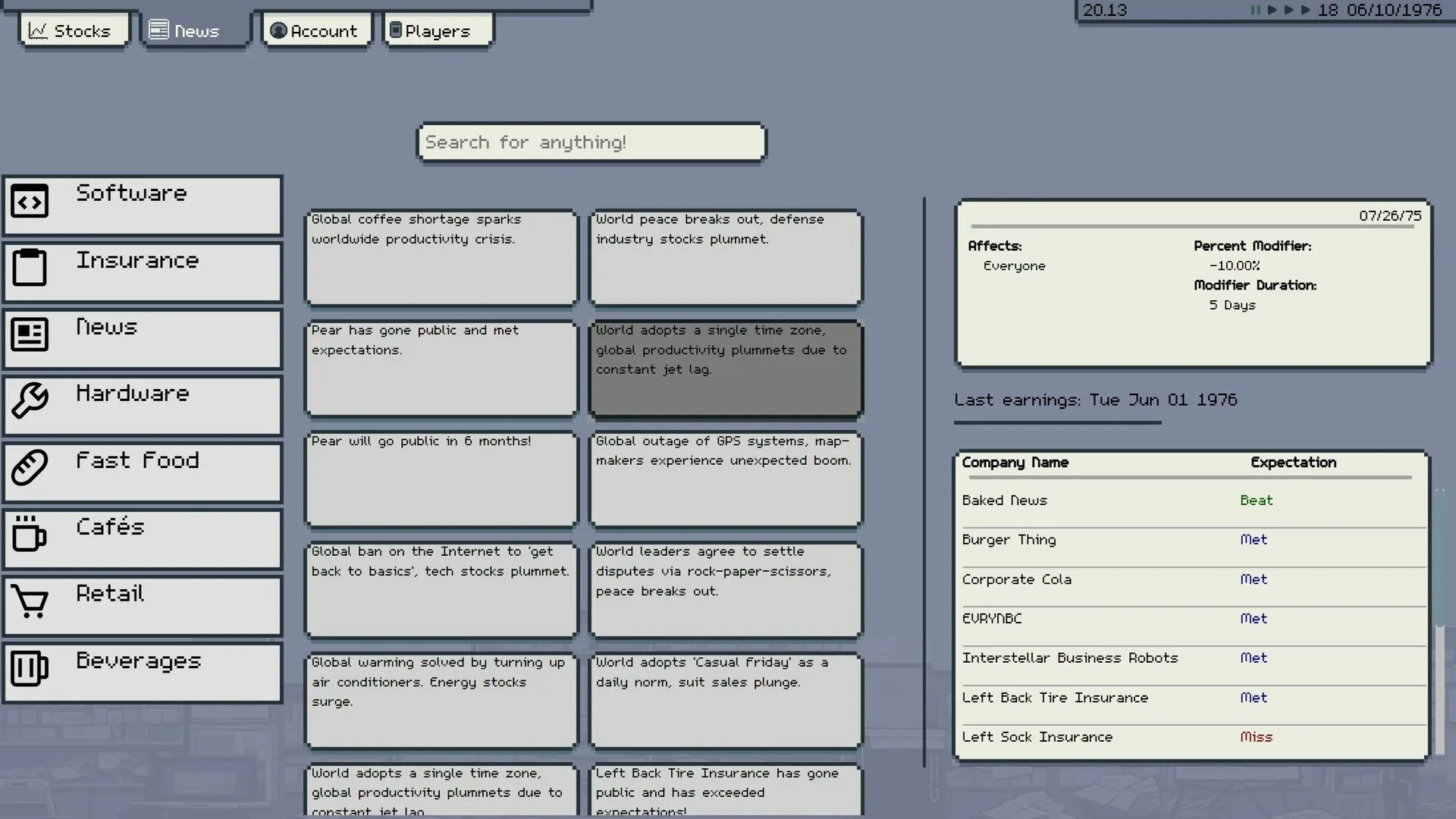The image size is (1456, 819).
Task: Open the 'Casual Friday' suit sales news
Action: pyautogui.click(x=726, y=701)
